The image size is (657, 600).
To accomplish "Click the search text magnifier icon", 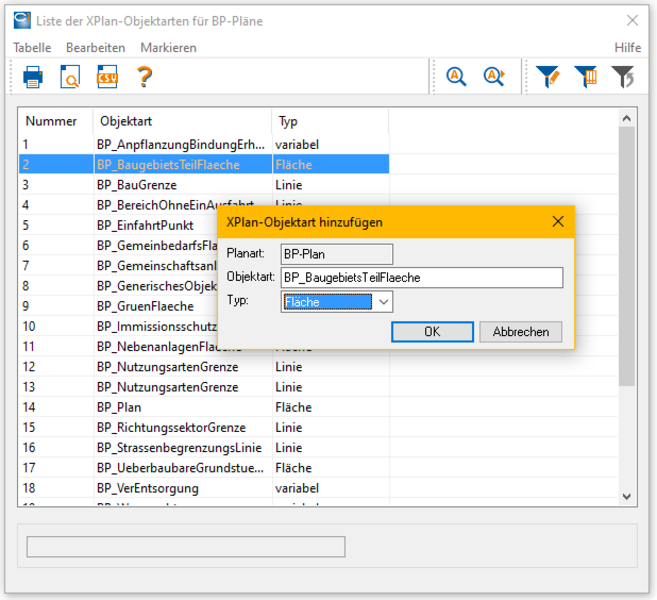I will [x=456, y=77].
